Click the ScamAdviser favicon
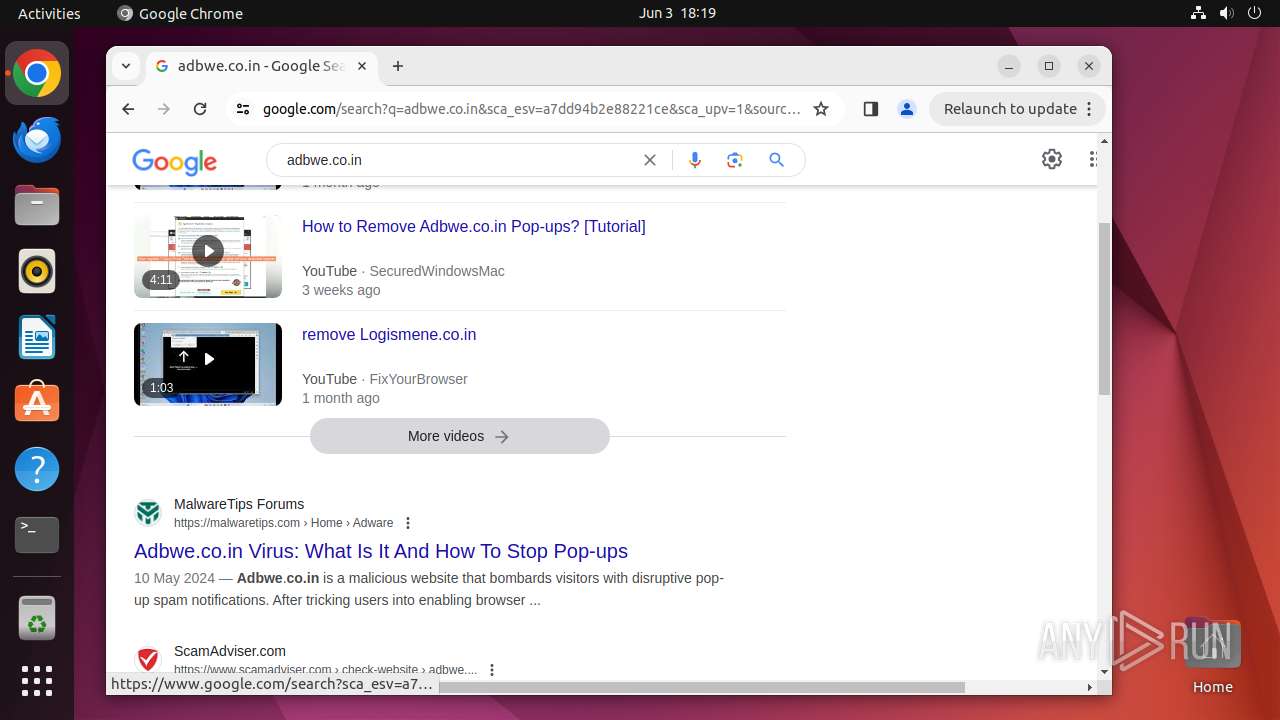The image size is (1280, 720). pos(148,660)
